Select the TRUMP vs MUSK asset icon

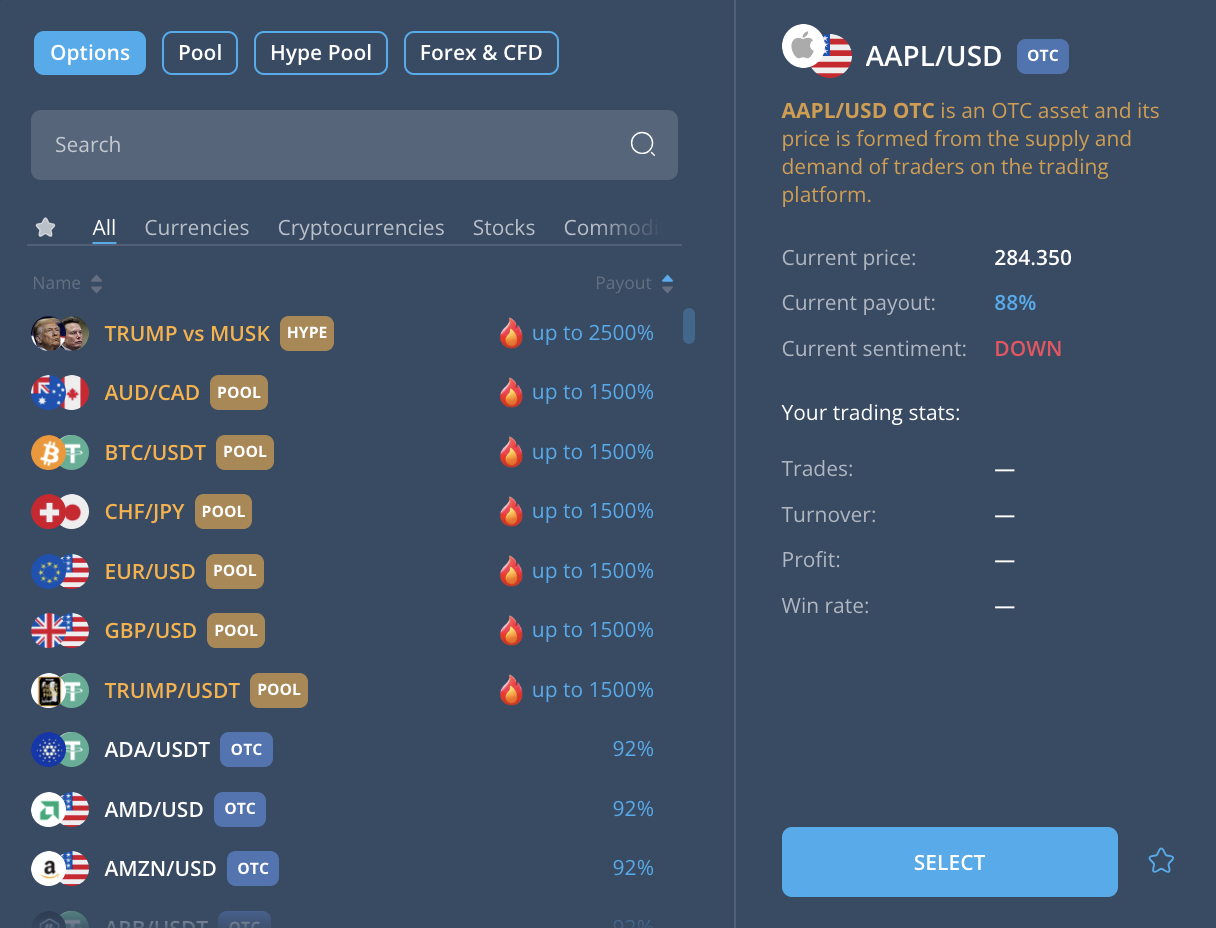pyautogui.click(x=59, y=331)
